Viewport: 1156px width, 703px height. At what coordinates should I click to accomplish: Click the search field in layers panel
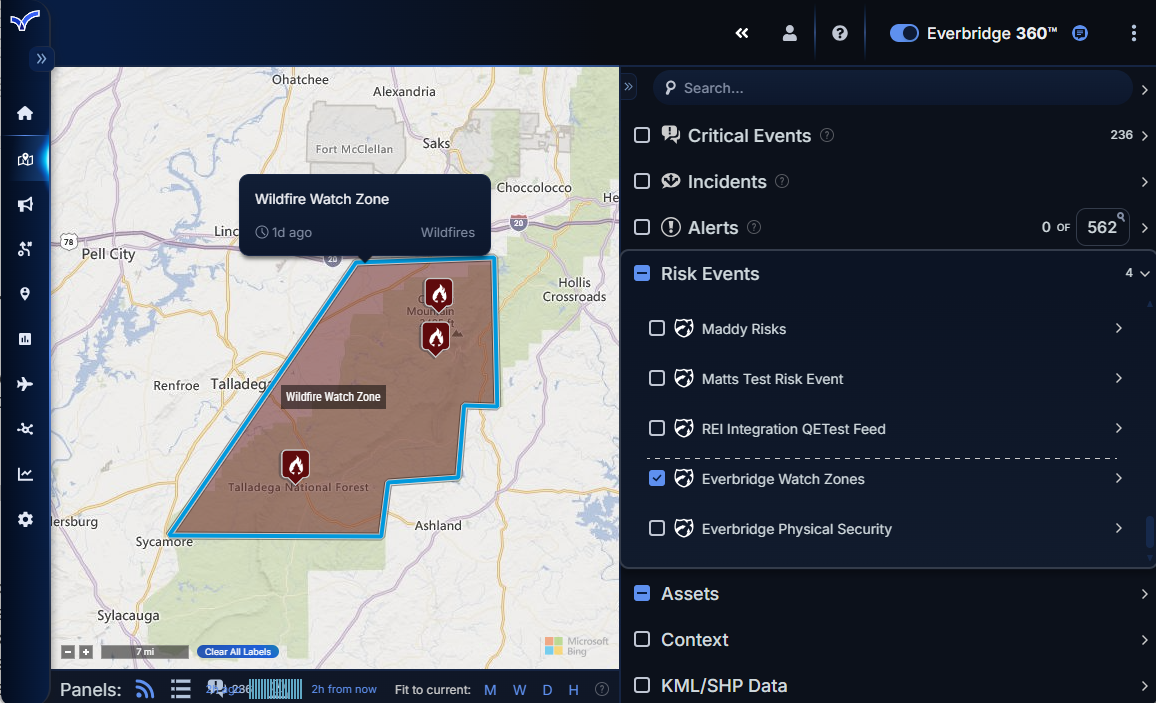click(x=893, y=88)
